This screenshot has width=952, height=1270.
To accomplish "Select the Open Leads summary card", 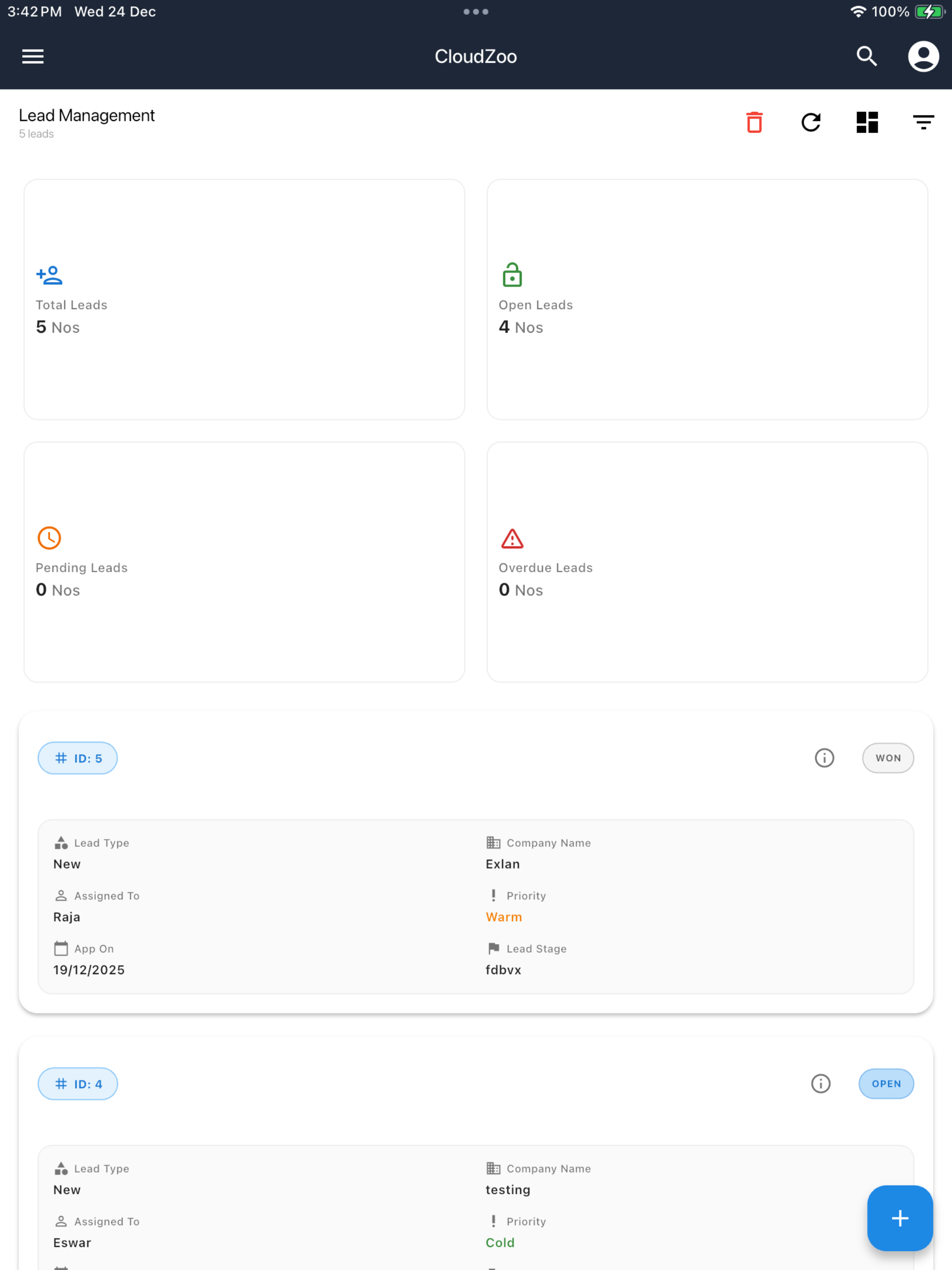I will point(707,299).
